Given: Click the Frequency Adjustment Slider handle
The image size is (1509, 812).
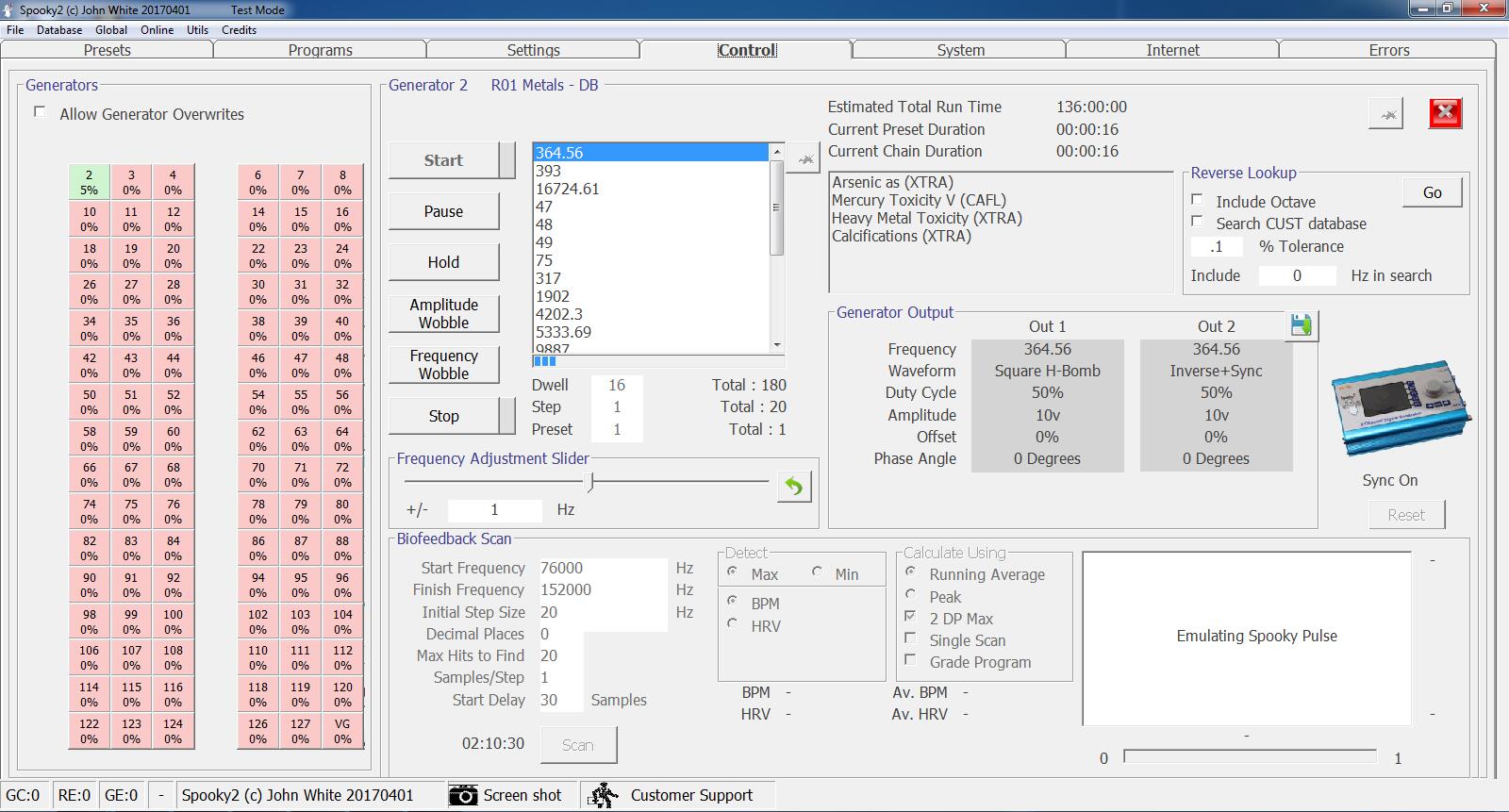Looking at the screenshot, I should 590,482.
